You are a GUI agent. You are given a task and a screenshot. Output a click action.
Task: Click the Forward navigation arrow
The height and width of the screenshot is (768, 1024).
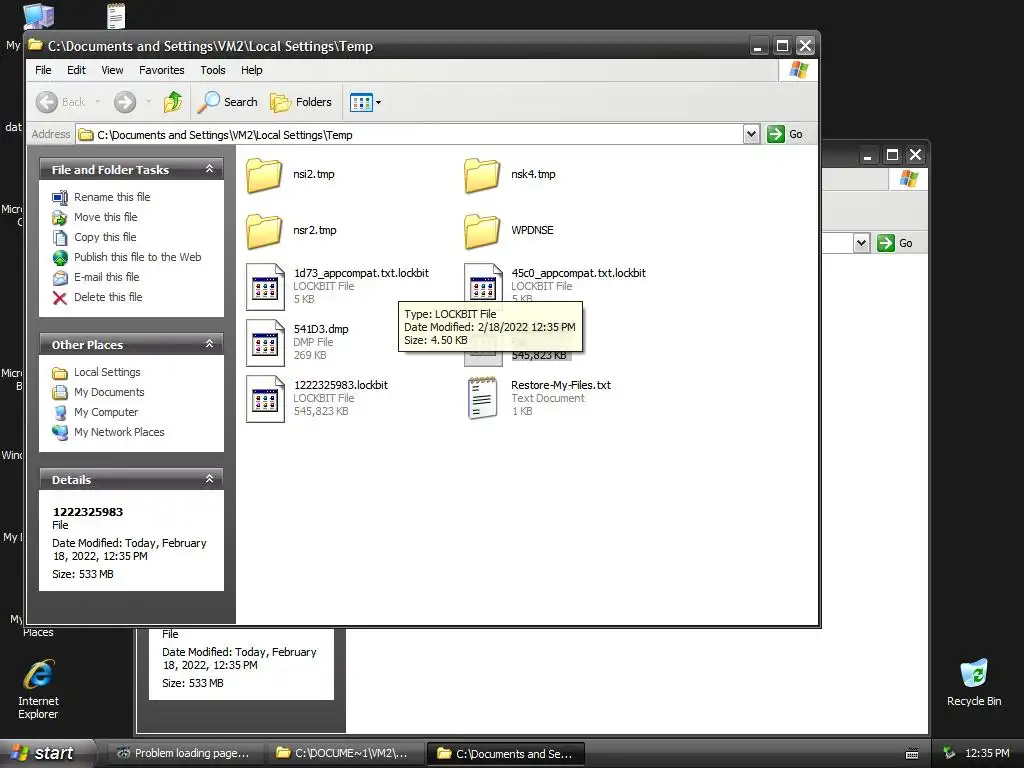tap(125, 102)
